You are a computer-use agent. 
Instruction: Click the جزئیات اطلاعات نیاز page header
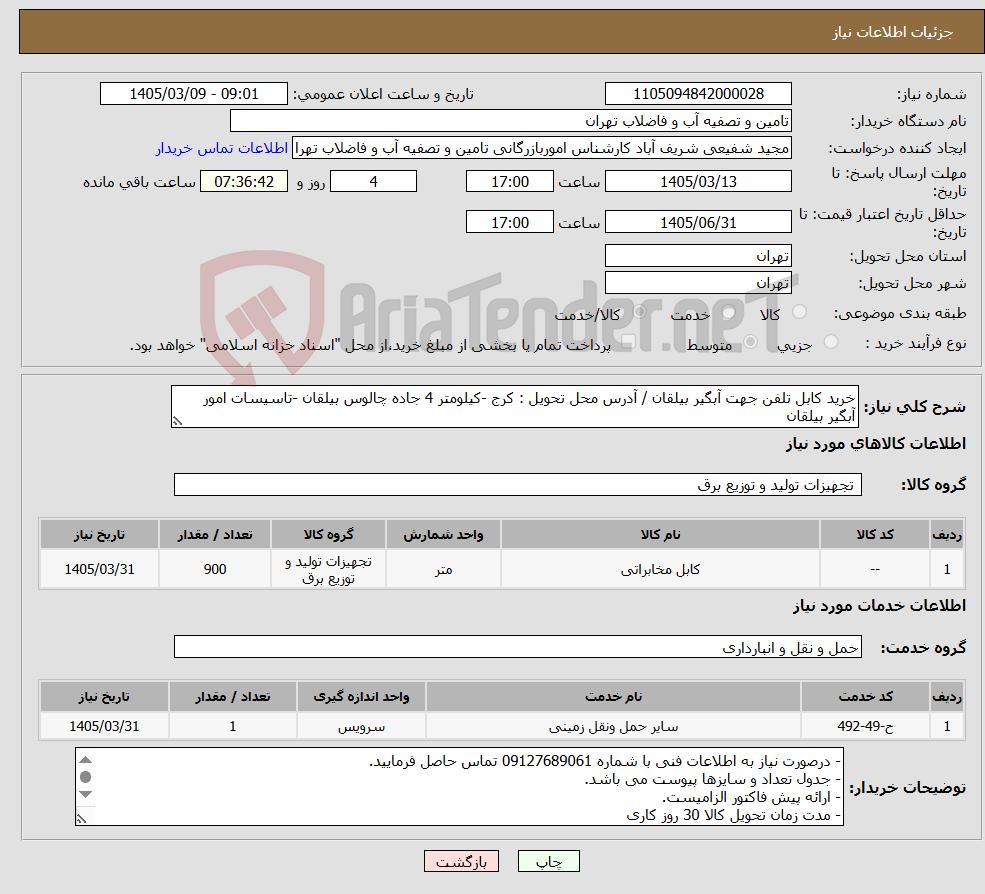coord(892,32)
